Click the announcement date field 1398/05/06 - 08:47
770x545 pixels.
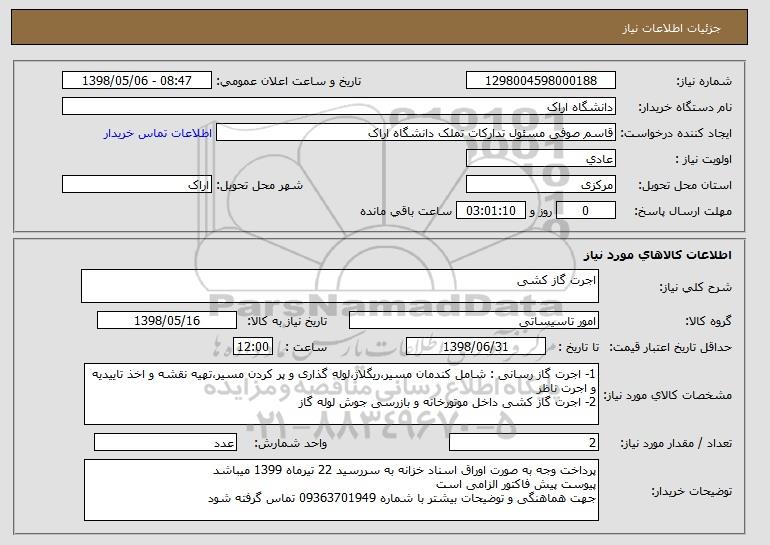(137, 81)
